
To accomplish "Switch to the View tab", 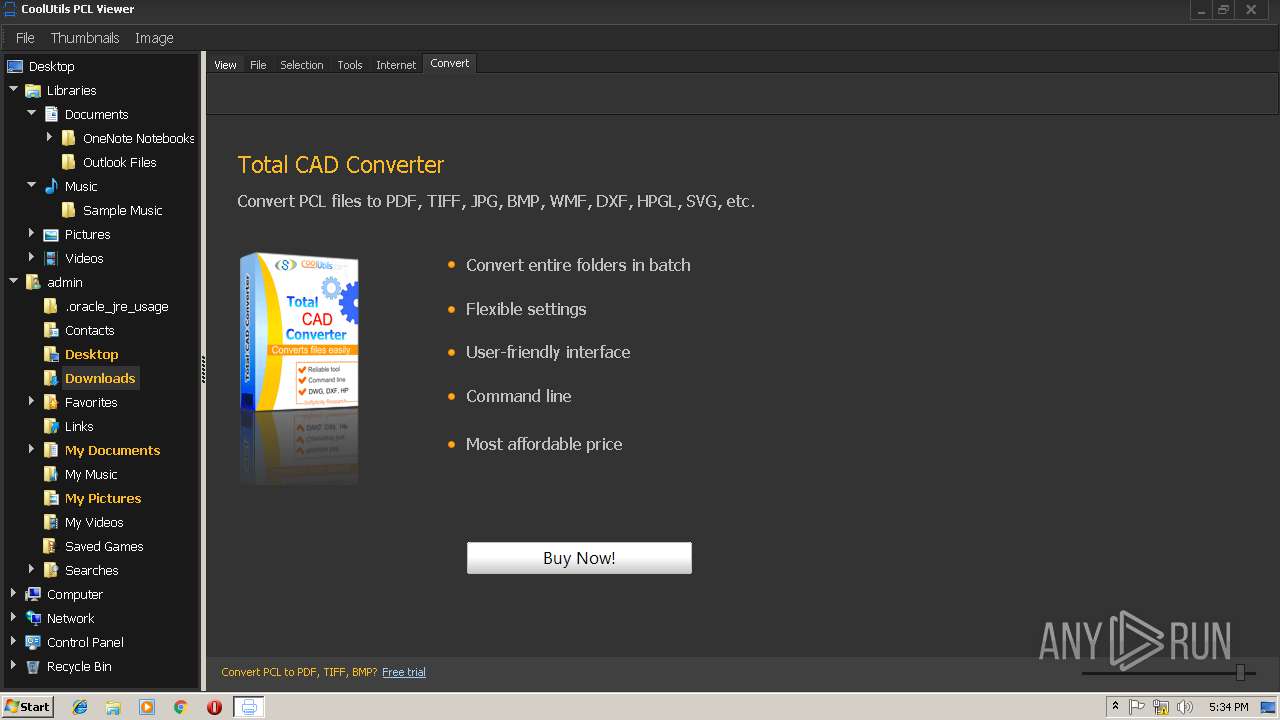I will (225, 65).
